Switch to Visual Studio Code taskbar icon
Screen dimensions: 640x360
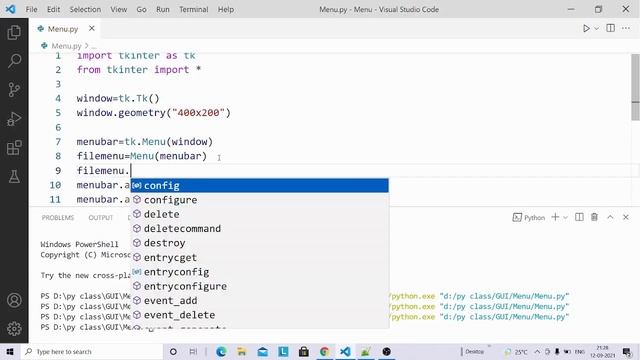[x=345, y=351]
